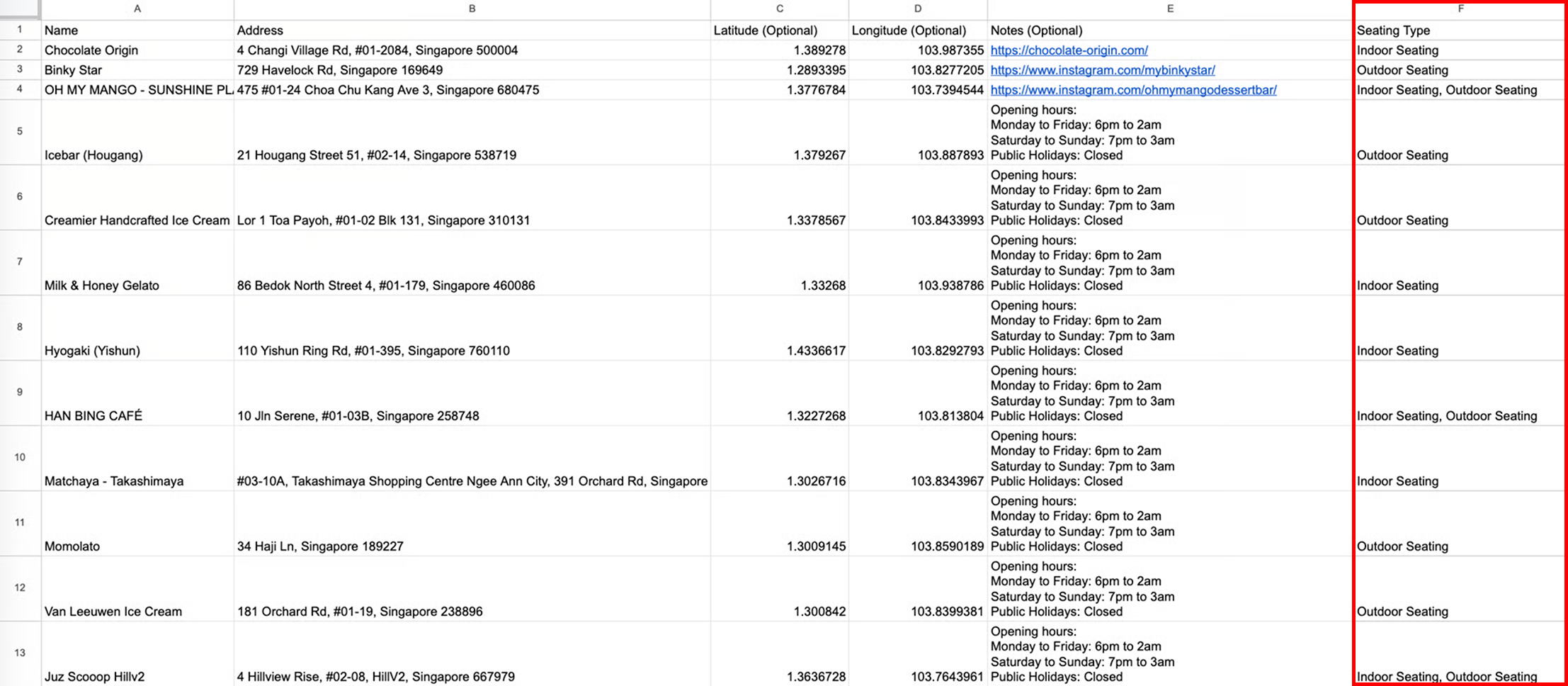Select Milk & Honey Gelato seating cell
Image resolution: width=1568 pixels, height=686 pixels.
coord(1460,263)
